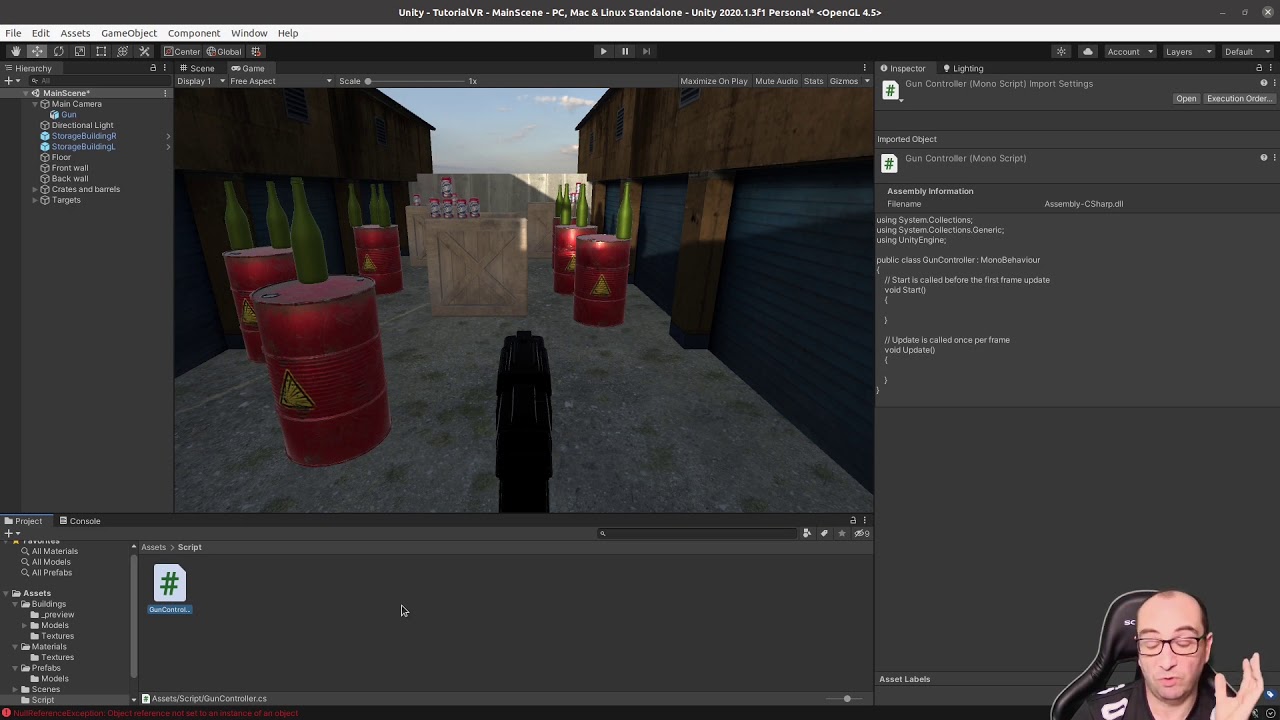Image resolution: width=1280 pixels, height=720 pixels.
Task: Click the Open script button
Action: point(1186,99)
